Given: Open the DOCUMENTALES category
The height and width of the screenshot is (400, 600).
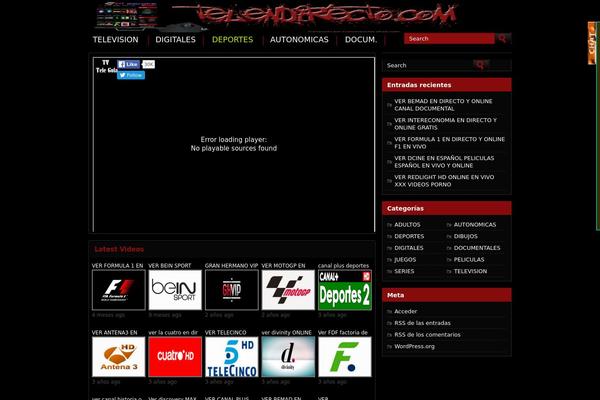Looking at the screenshot, I should pyautogui.click(x=477, y=248).
